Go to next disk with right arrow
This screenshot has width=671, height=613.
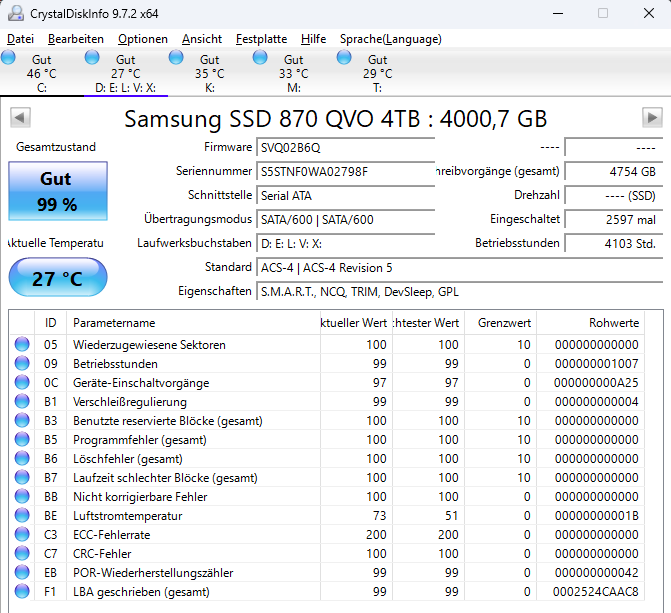tap(652, 118)
